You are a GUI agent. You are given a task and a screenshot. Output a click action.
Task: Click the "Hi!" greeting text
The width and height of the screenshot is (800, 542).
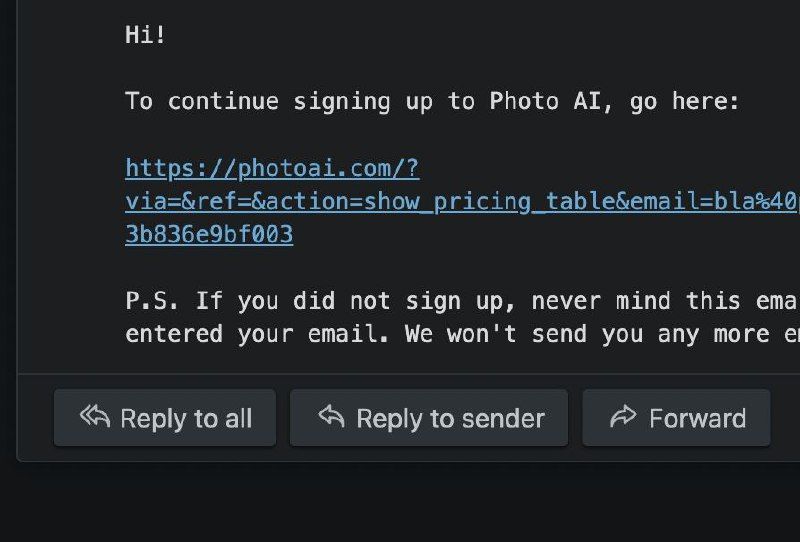146,35
